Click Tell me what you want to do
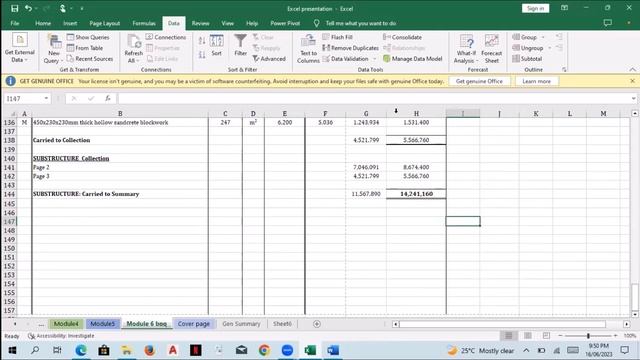This screenshot has width=640, height=360. pos(360,23)
